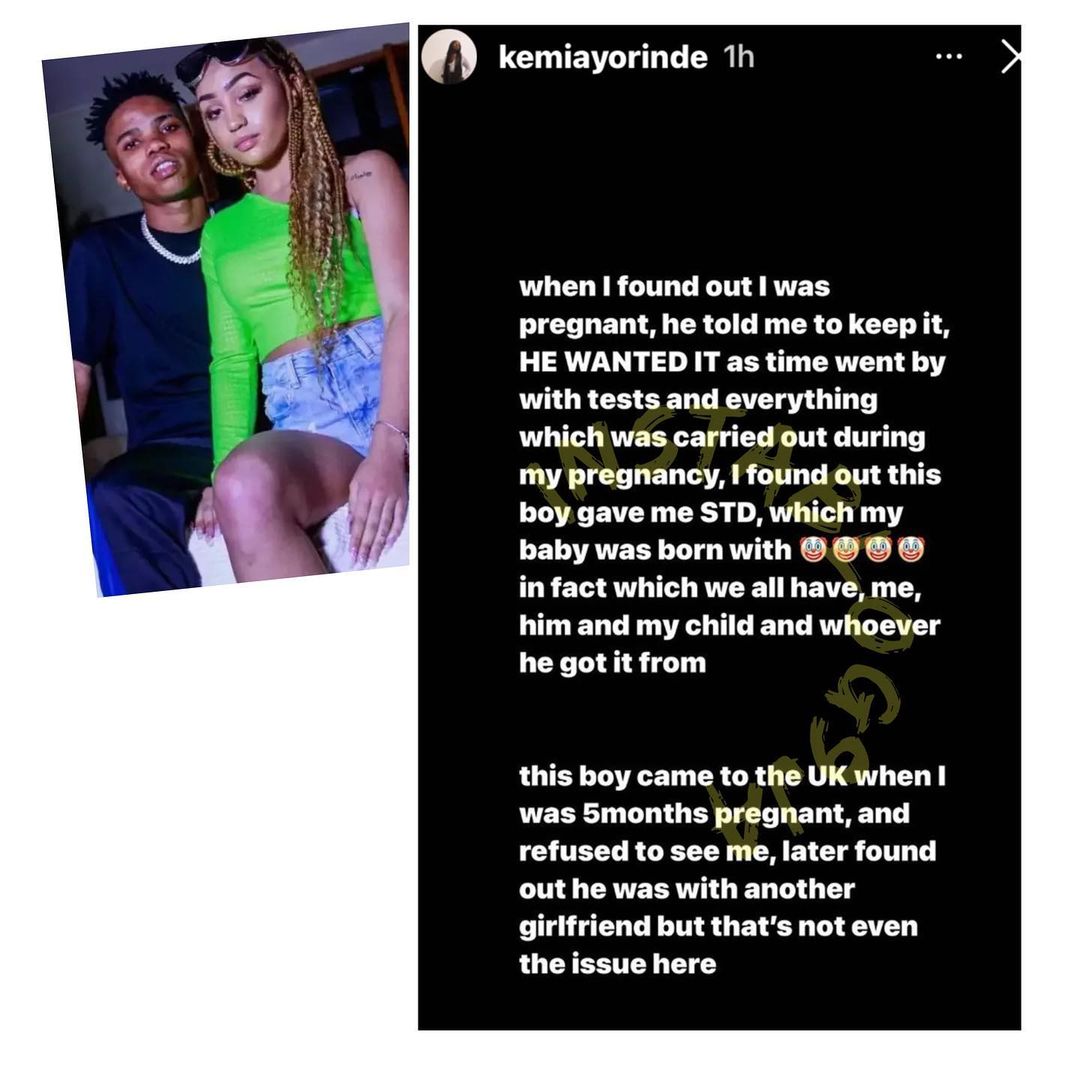The height and width of the screenshot is (1080, 1080).
Task: Click the line 'he got it from'
Action: pyautogui.click(x=613, y=663)
